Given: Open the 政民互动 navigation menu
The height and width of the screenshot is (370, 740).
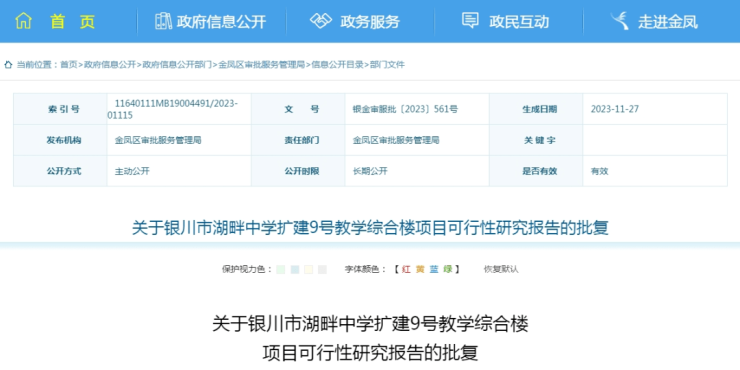Looking at the screenshot, I should 519,22.
